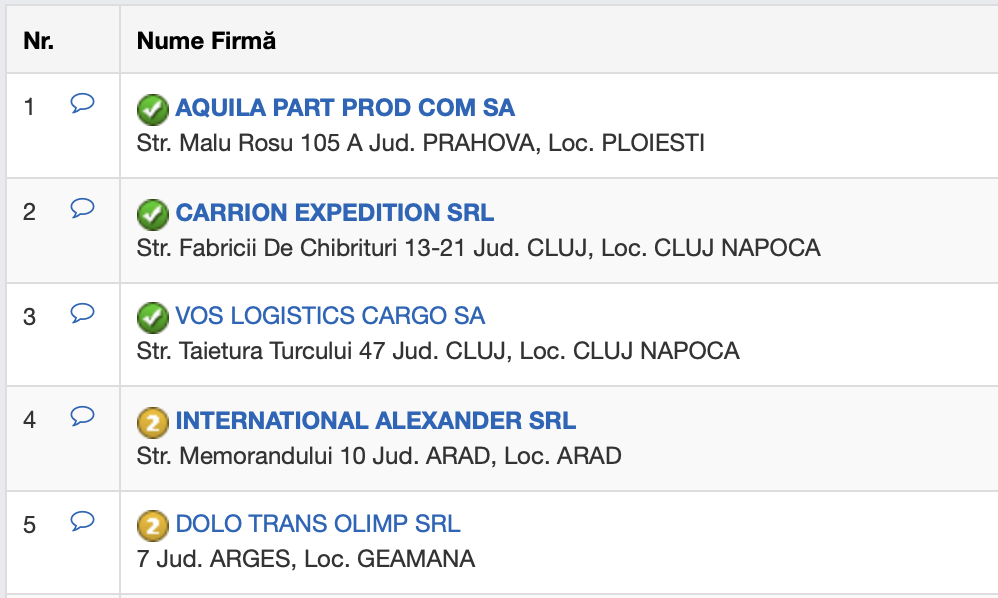Open comment bubble for row 3
The width and height of the screenshot is (998, 598).
(x=83, y=313)
